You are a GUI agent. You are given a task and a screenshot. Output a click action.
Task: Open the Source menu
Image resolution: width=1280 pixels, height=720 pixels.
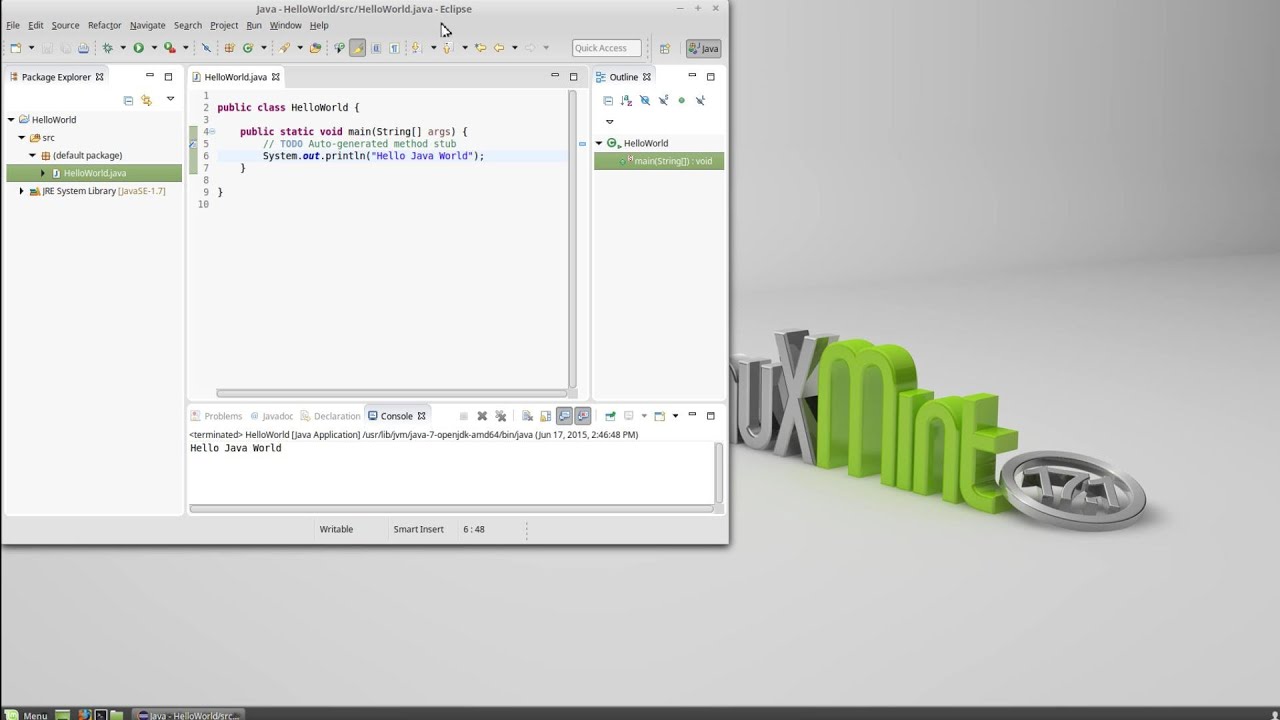coord(65,25)
